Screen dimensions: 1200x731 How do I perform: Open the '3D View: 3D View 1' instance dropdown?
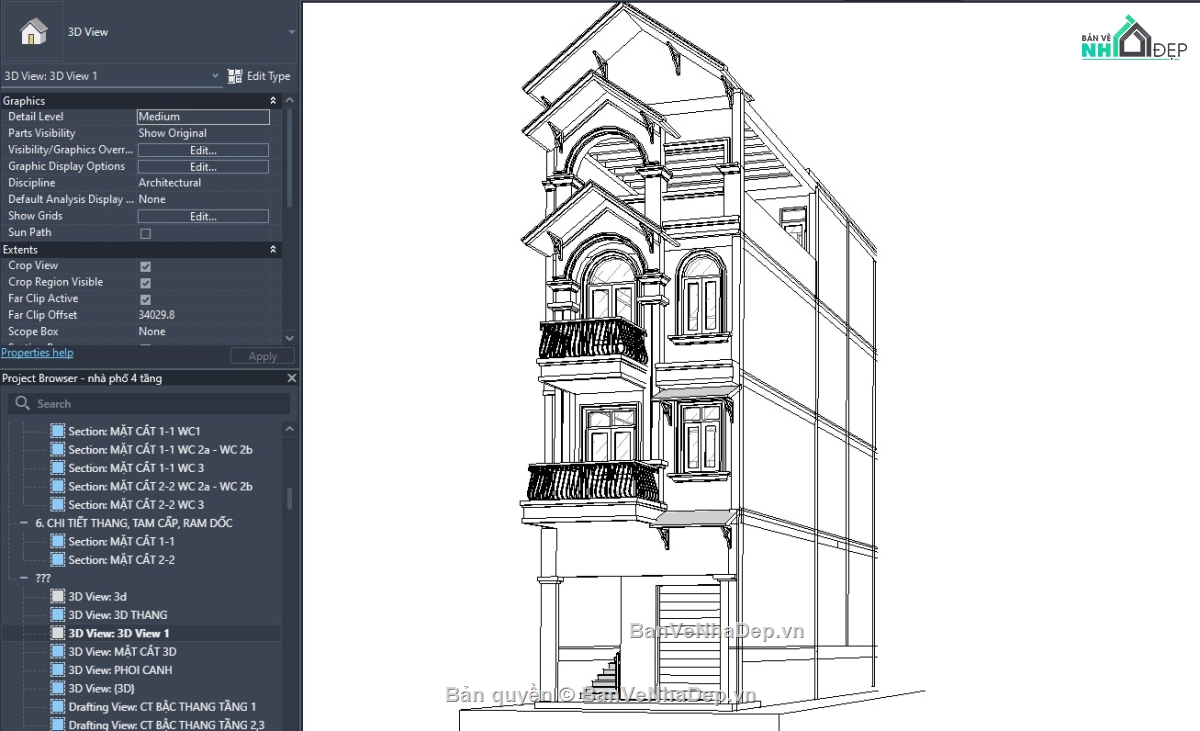point(215,76)
